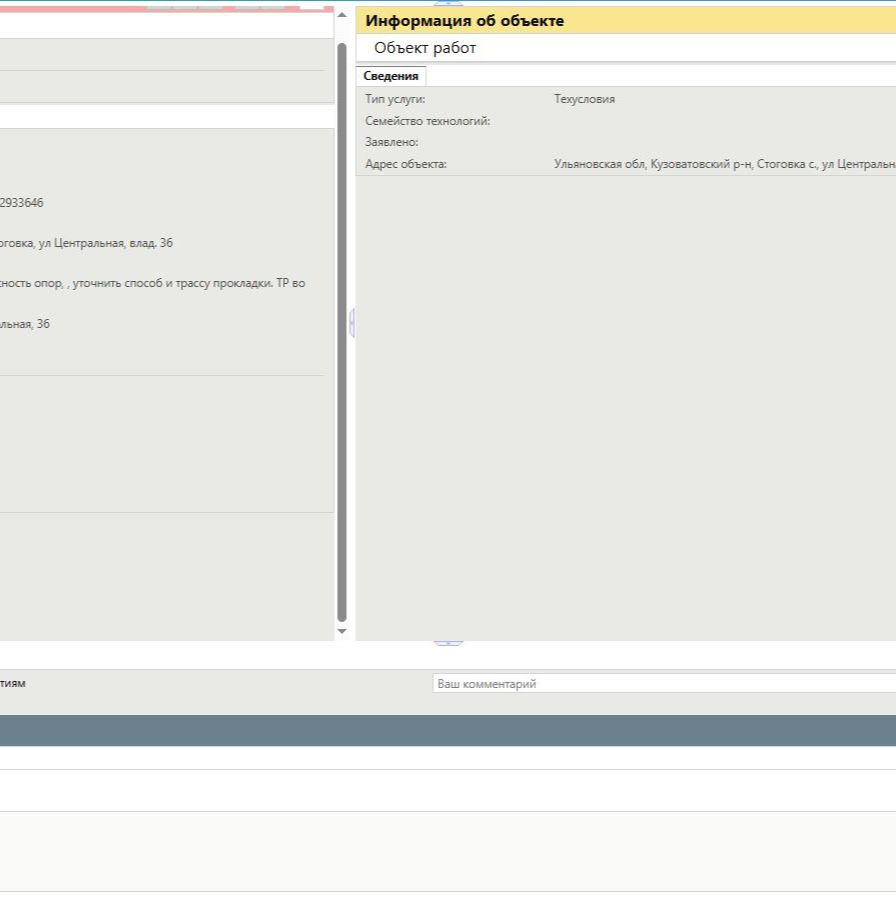Select the Ульяновская обл address value
Screen dimensions: 896x898
(x=725, y=164)
